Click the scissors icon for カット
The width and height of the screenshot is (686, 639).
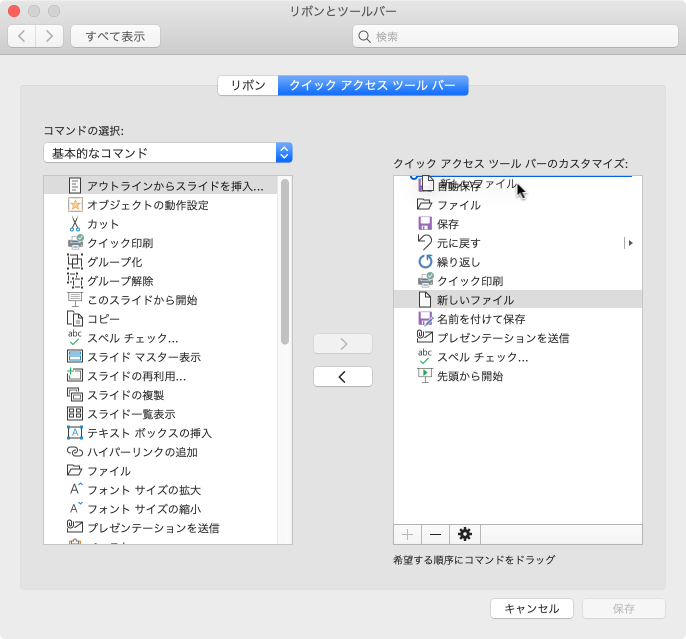75,224
